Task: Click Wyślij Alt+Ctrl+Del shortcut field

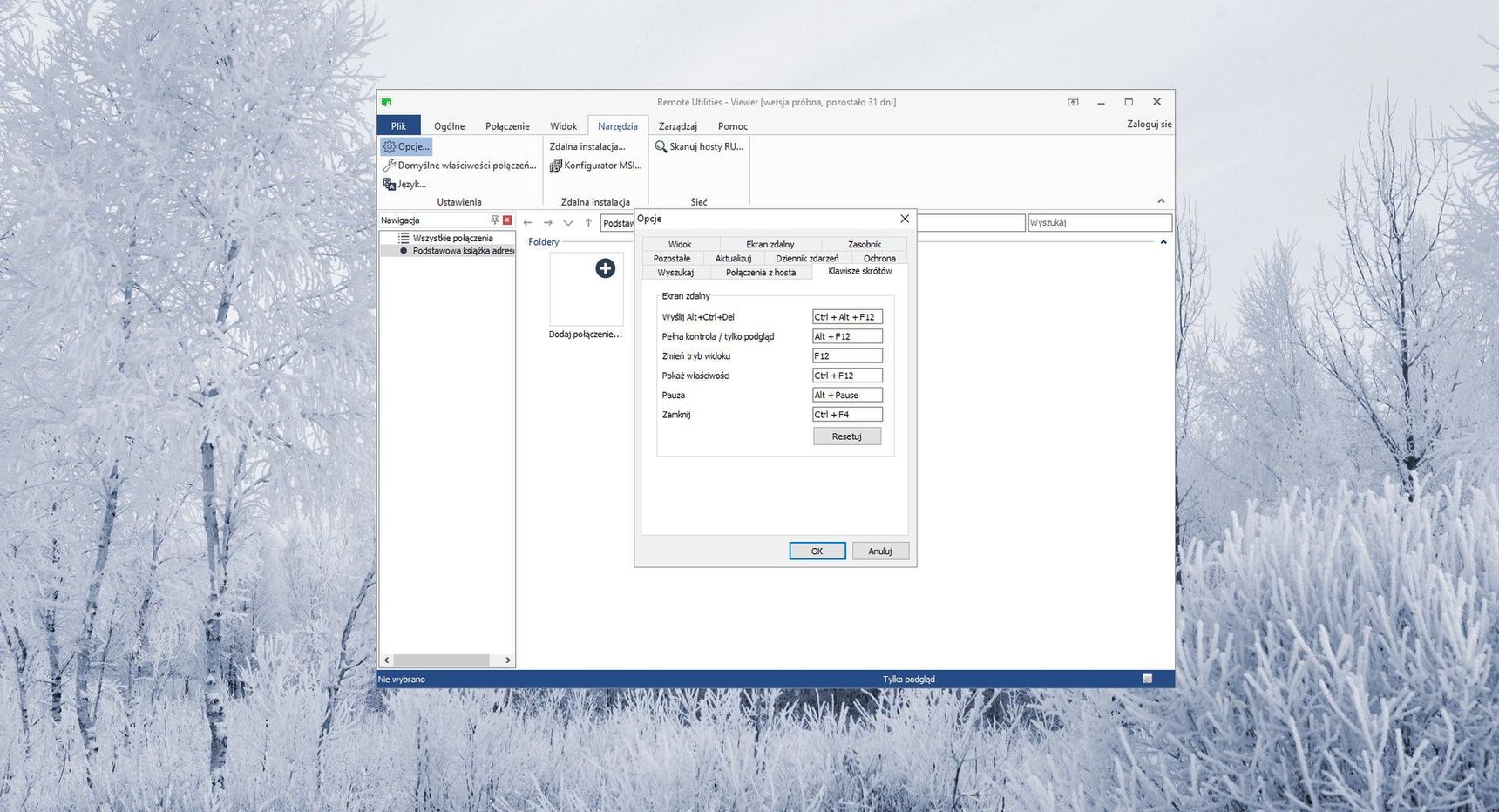Action: [x=847, y=317]
